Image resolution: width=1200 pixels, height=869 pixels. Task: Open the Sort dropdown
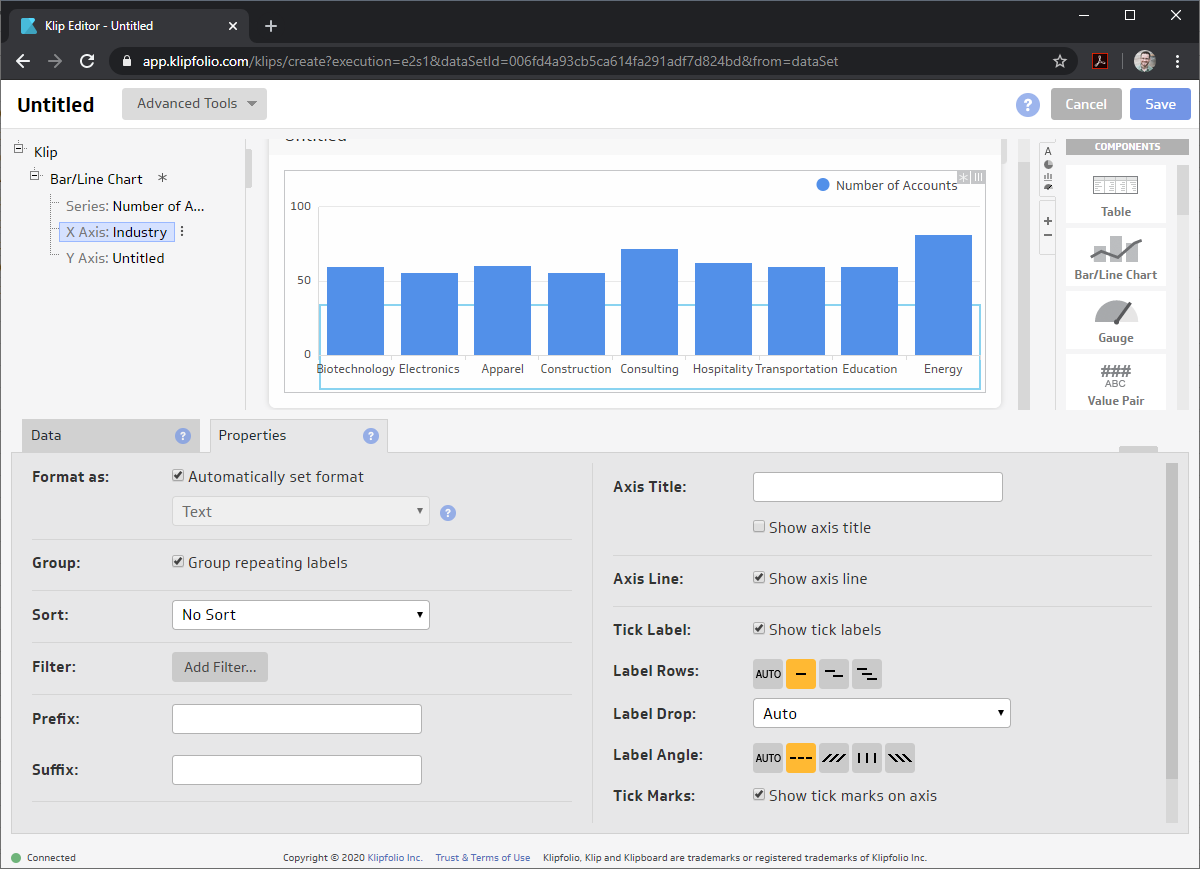[x=301, y=615]
